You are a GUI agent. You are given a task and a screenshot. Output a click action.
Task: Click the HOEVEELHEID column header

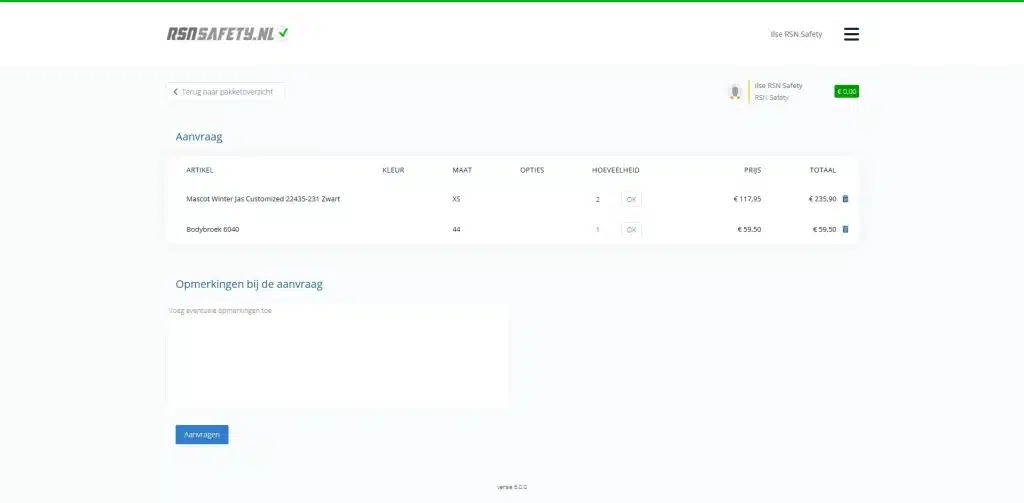coord(616,170)
